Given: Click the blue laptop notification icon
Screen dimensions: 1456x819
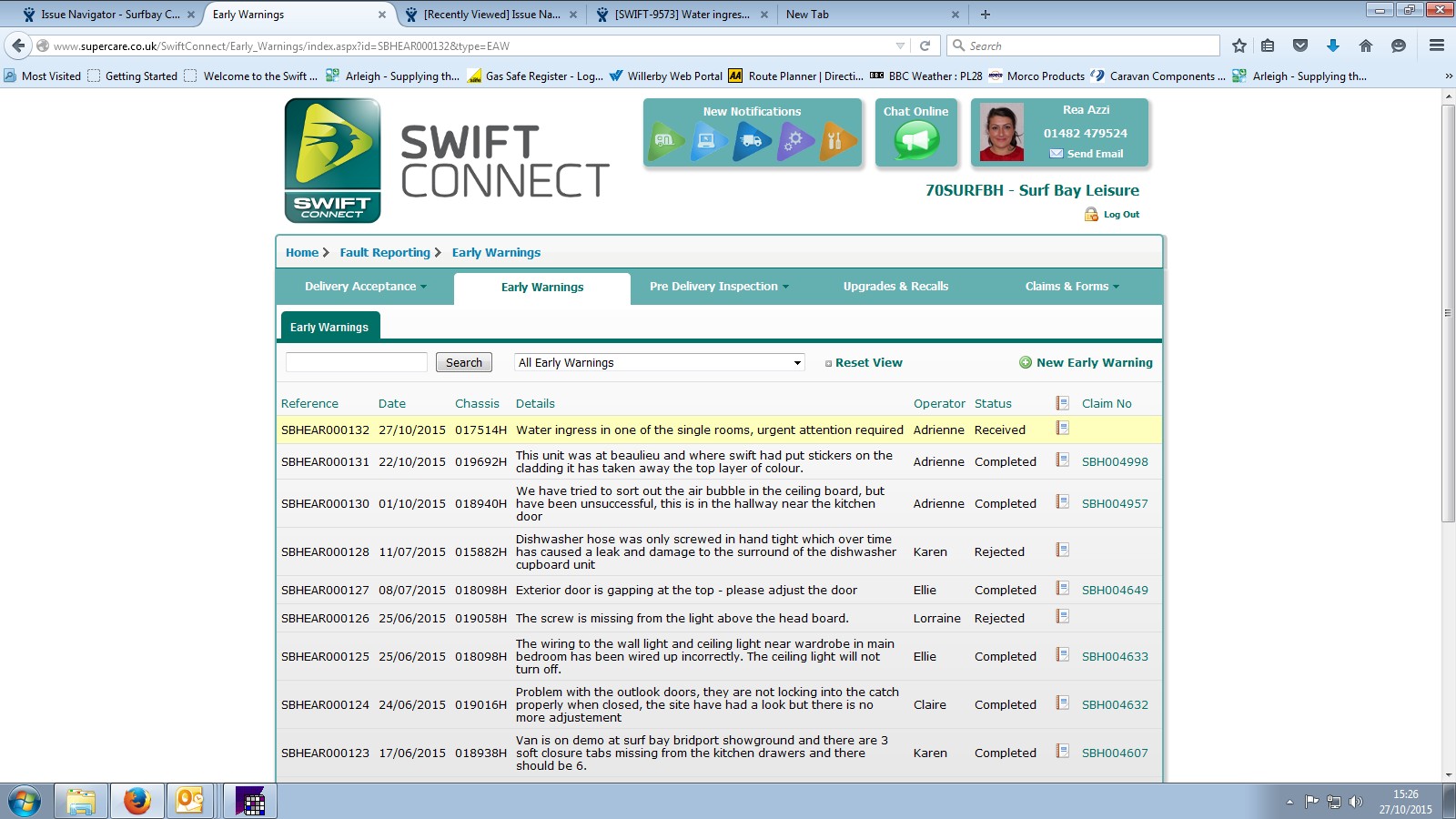Looking at the screenshot, I should (x=709, y=141).
